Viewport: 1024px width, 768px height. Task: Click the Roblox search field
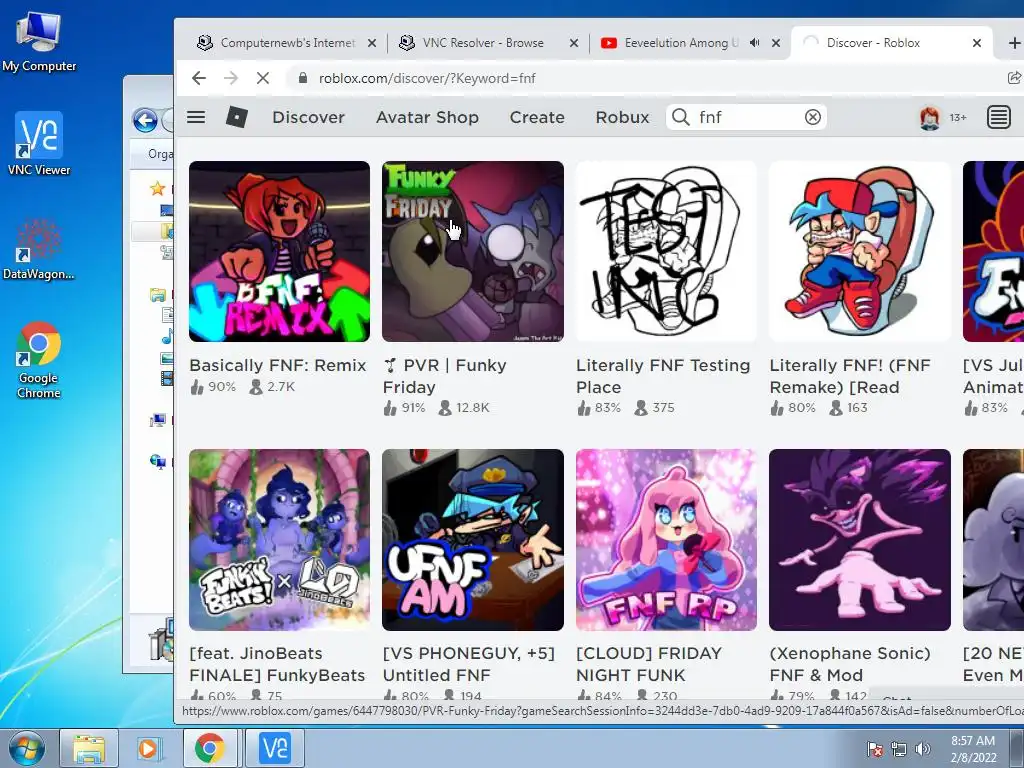pos(748,117)
